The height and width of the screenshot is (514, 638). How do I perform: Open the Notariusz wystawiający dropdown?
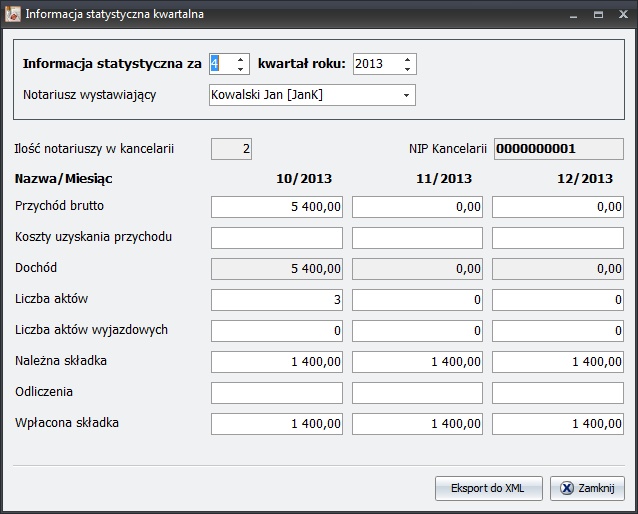click(x=406, y=95)
